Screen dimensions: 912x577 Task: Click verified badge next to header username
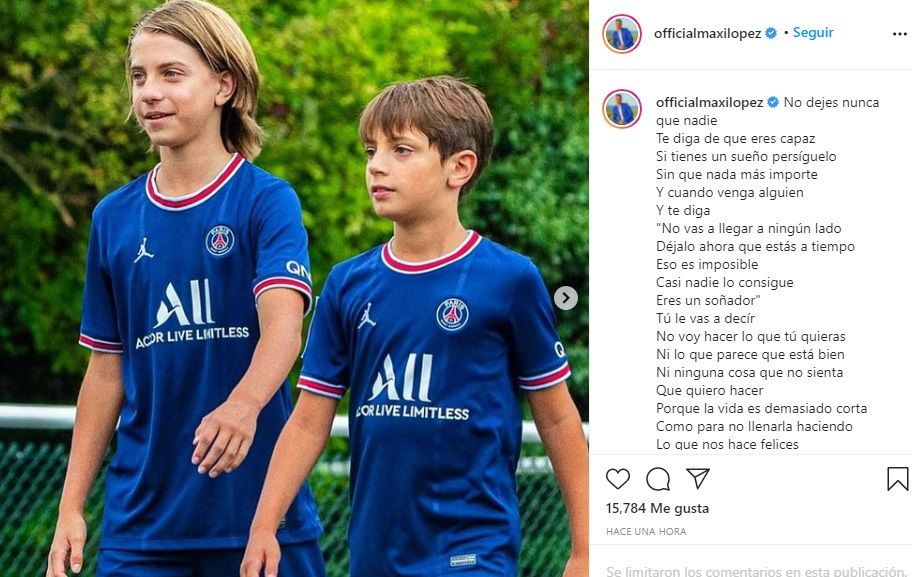point(771,33)
